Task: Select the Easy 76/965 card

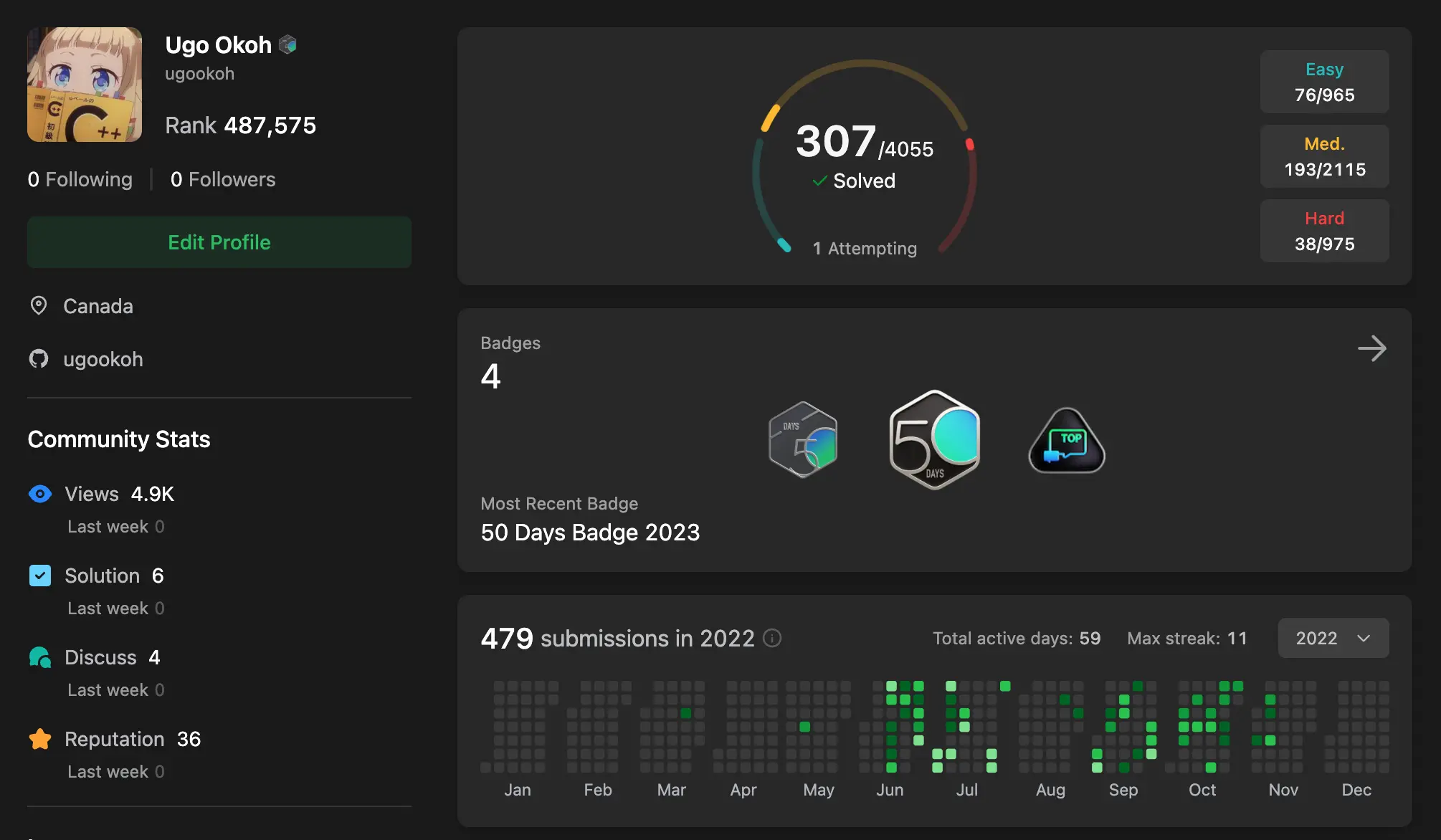Action: pos(1325,82)
